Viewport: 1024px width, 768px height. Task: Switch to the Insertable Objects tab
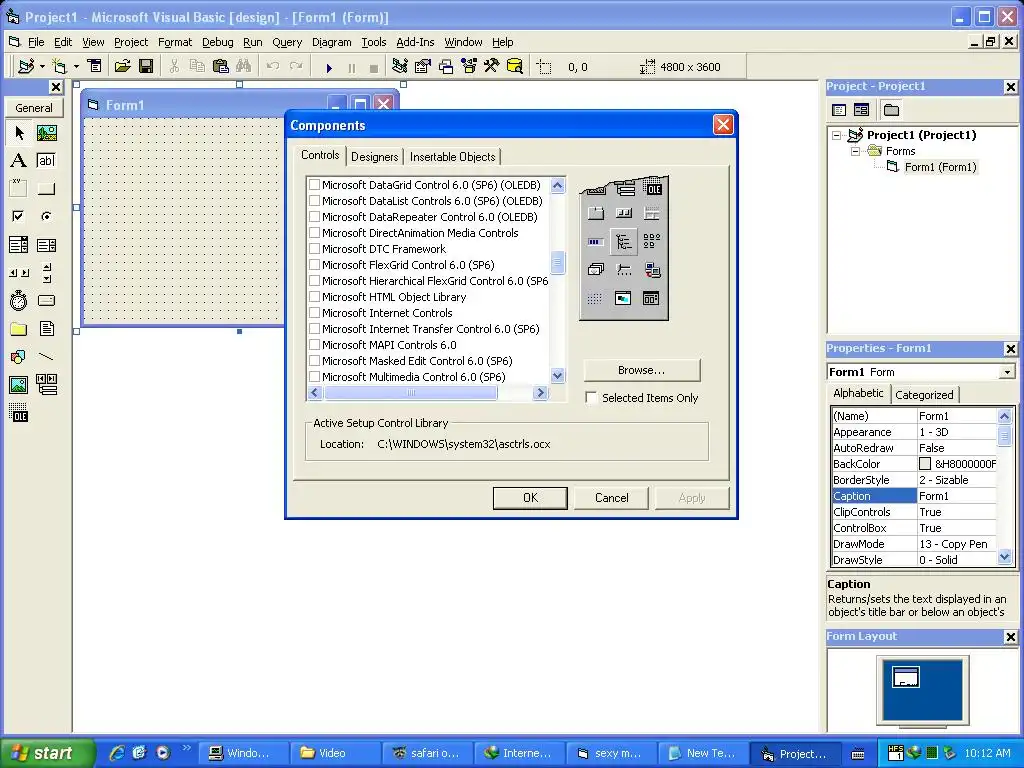(453, 157)
